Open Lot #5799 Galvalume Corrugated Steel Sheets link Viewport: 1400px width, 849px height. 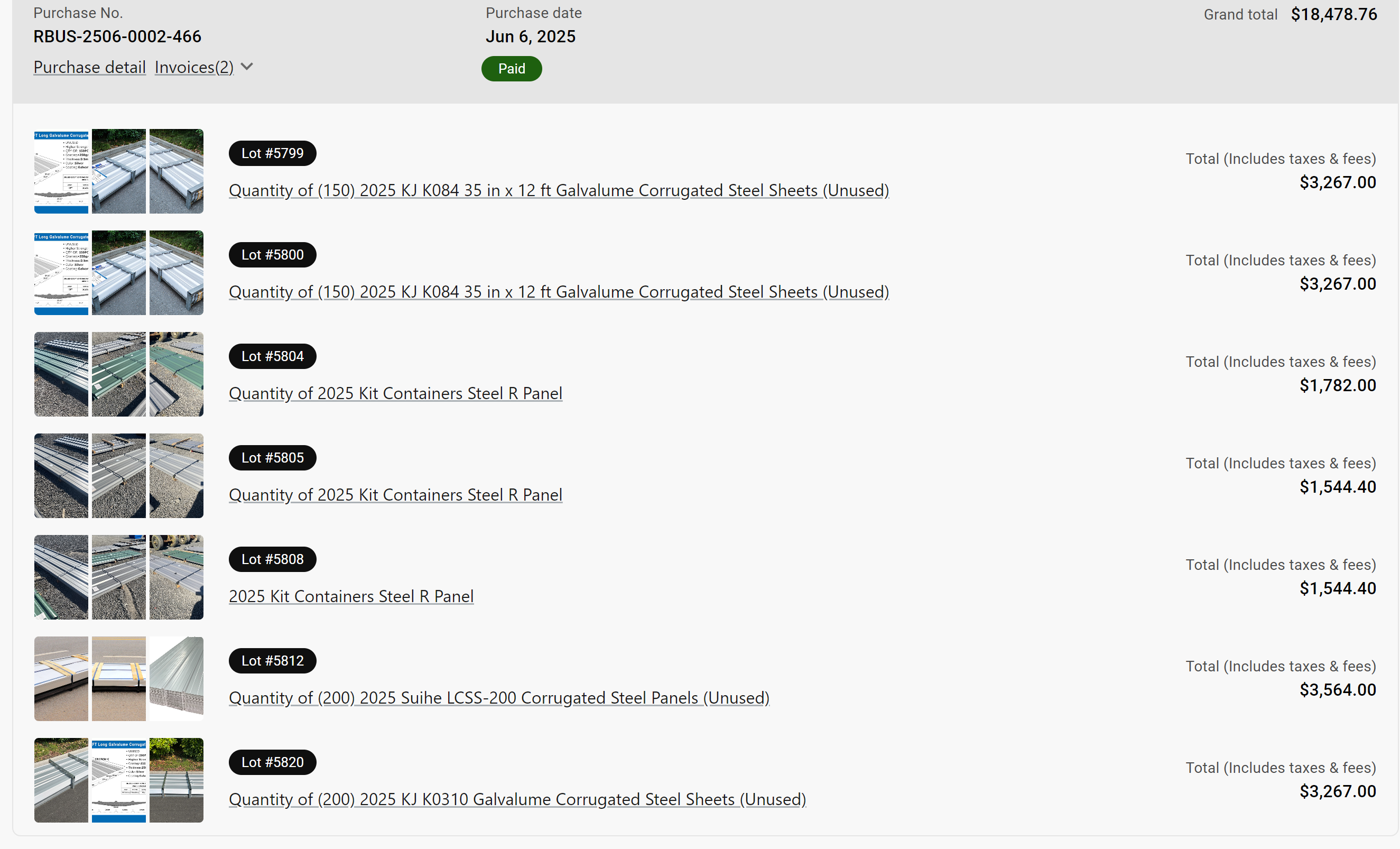point(559,190)
